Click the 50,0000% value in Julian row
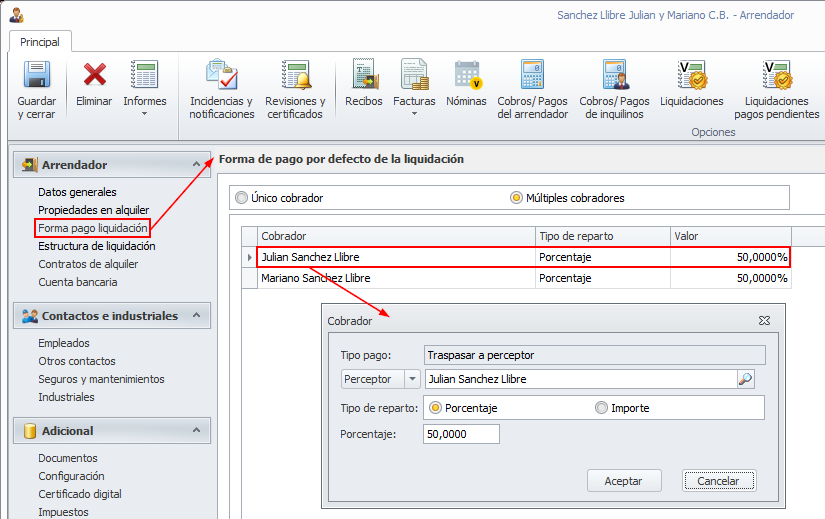825x519 pixels. 731,257
